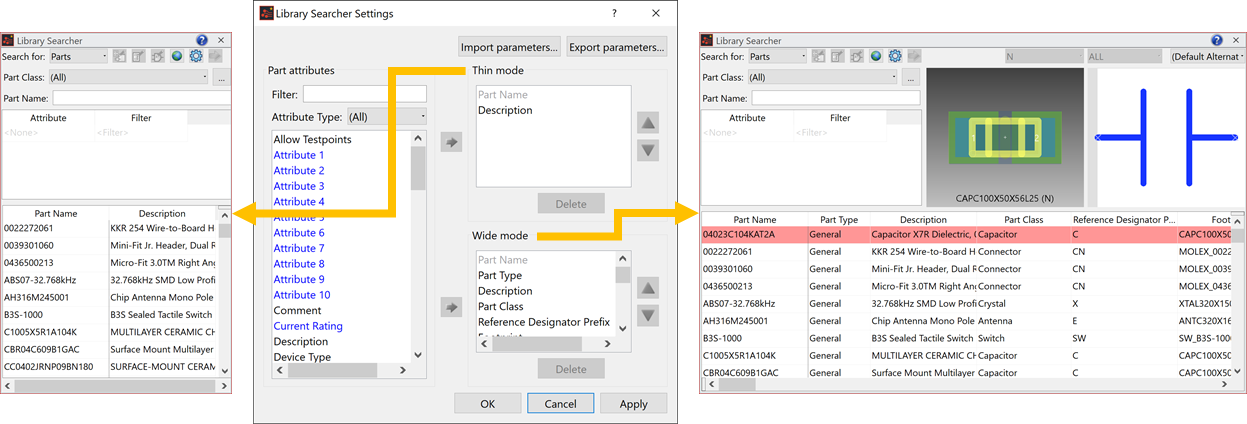
Task: Click Export parameters button
Action: click(x=617, y=47)
